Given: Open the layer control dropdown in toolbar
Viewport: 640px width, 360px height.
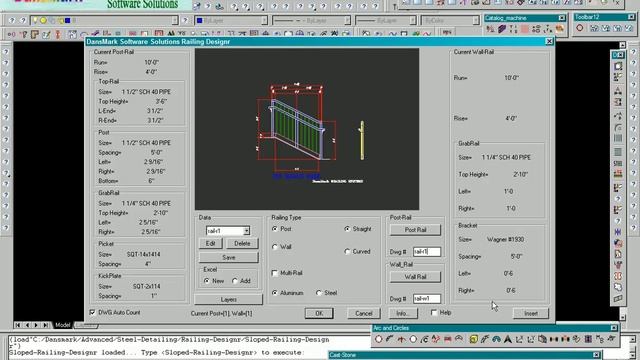Looking at the screenshot, I should pyautogui.click(x=175, y=20).
